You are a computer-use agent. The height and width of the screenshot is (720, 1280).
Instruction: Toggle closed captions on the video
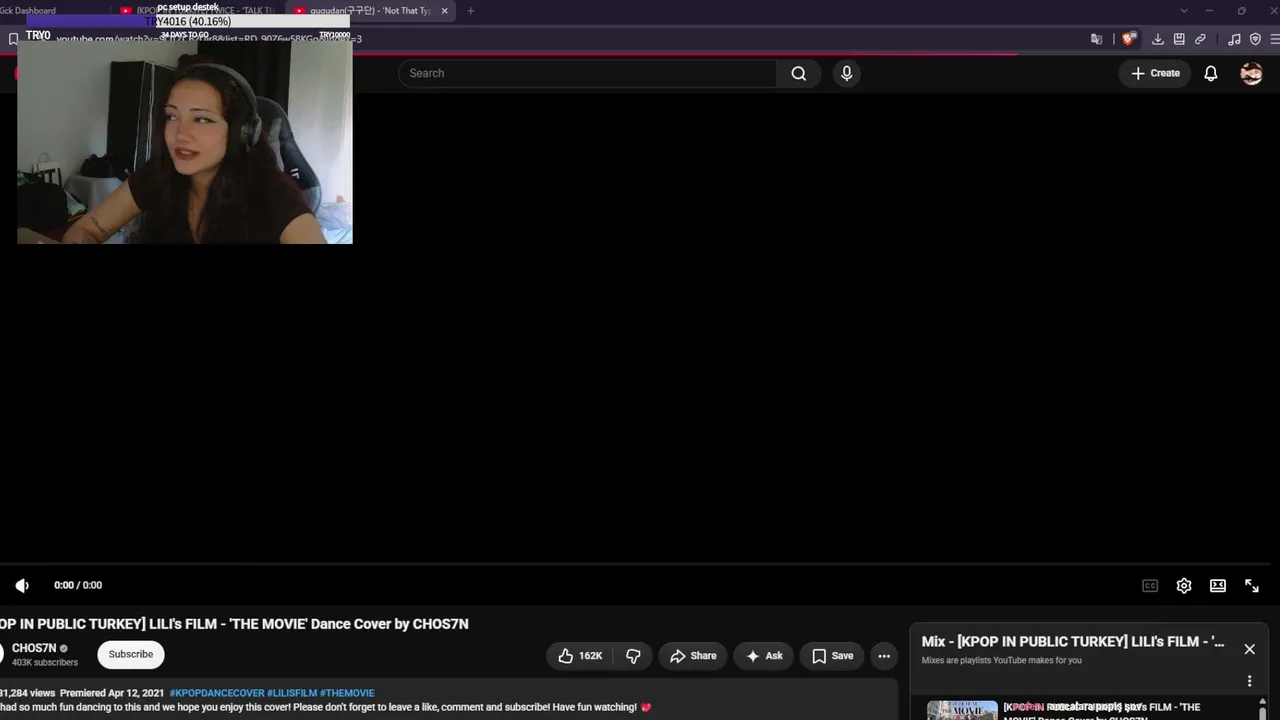[1150, 586]
